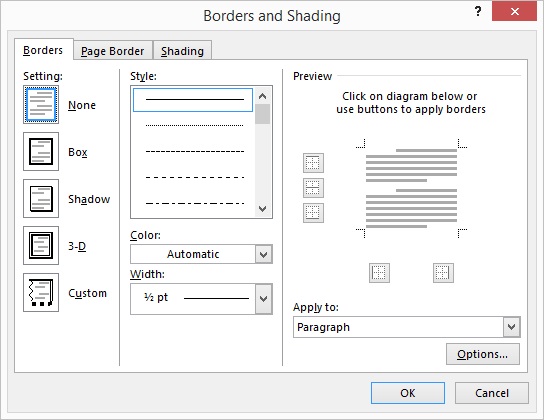544x420 pixels.
Task: Click the Style list scroll down arrow
Action: pos(263,209)
